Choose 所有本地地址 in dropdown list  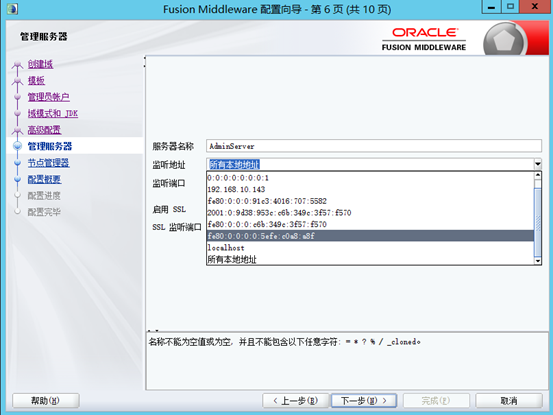370,259
